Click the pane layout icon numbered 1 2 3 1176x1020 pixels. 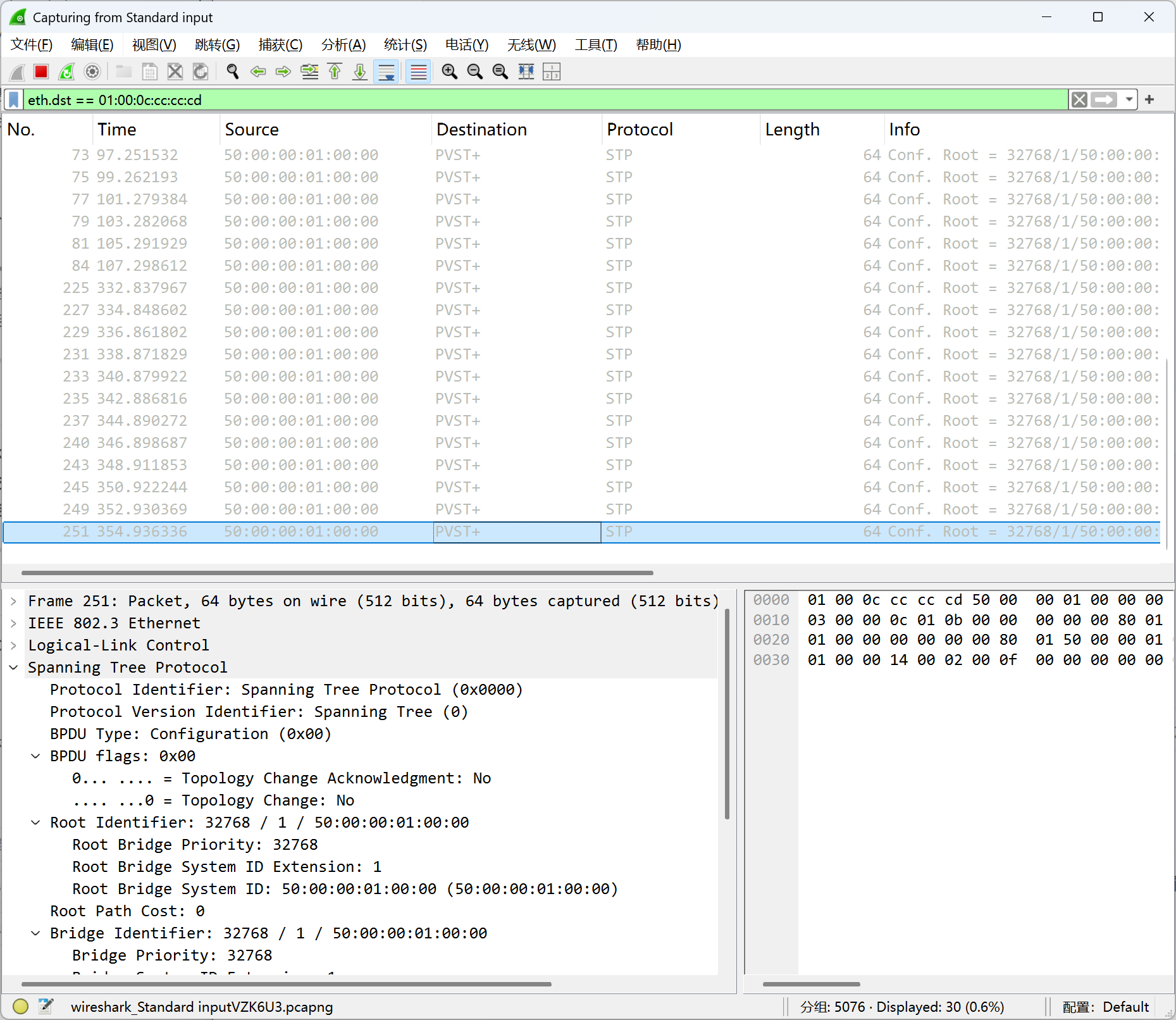(552, 72)
